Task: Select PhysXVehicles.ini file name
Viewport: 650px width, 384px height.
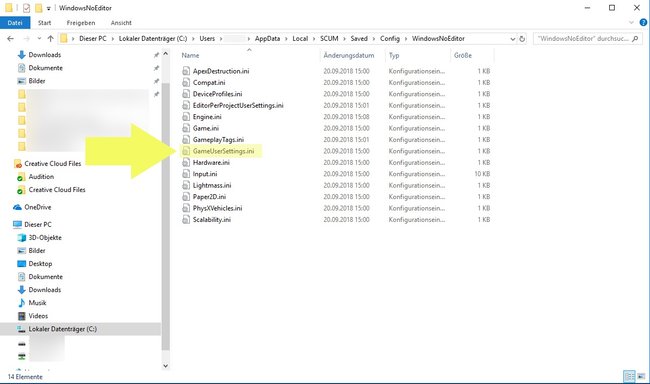Action: coord(217,208)
